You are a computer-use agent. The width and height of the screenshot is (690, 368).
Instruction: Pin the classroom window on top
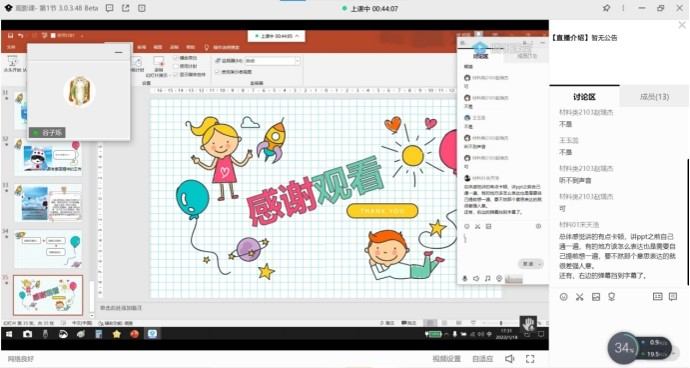pyautogui.click(x=606, y=8)
